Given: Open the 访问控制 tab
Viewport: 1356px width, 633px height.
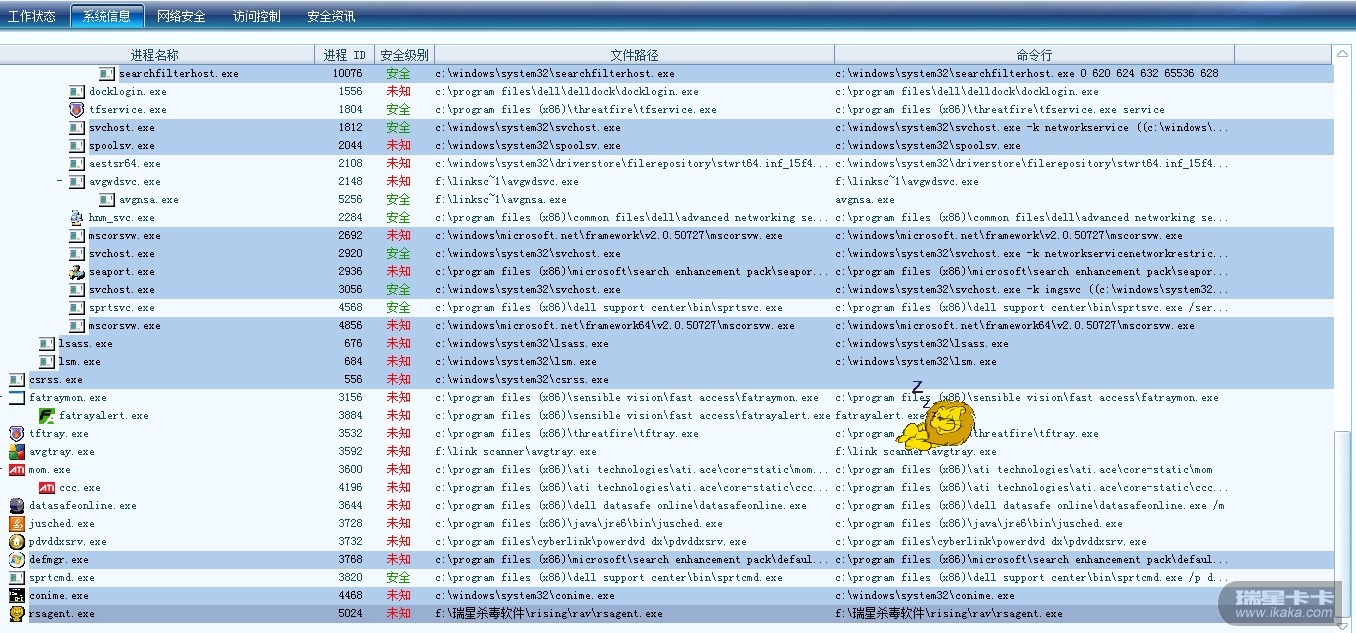Looking at the screenshot, I should (256, 16).
